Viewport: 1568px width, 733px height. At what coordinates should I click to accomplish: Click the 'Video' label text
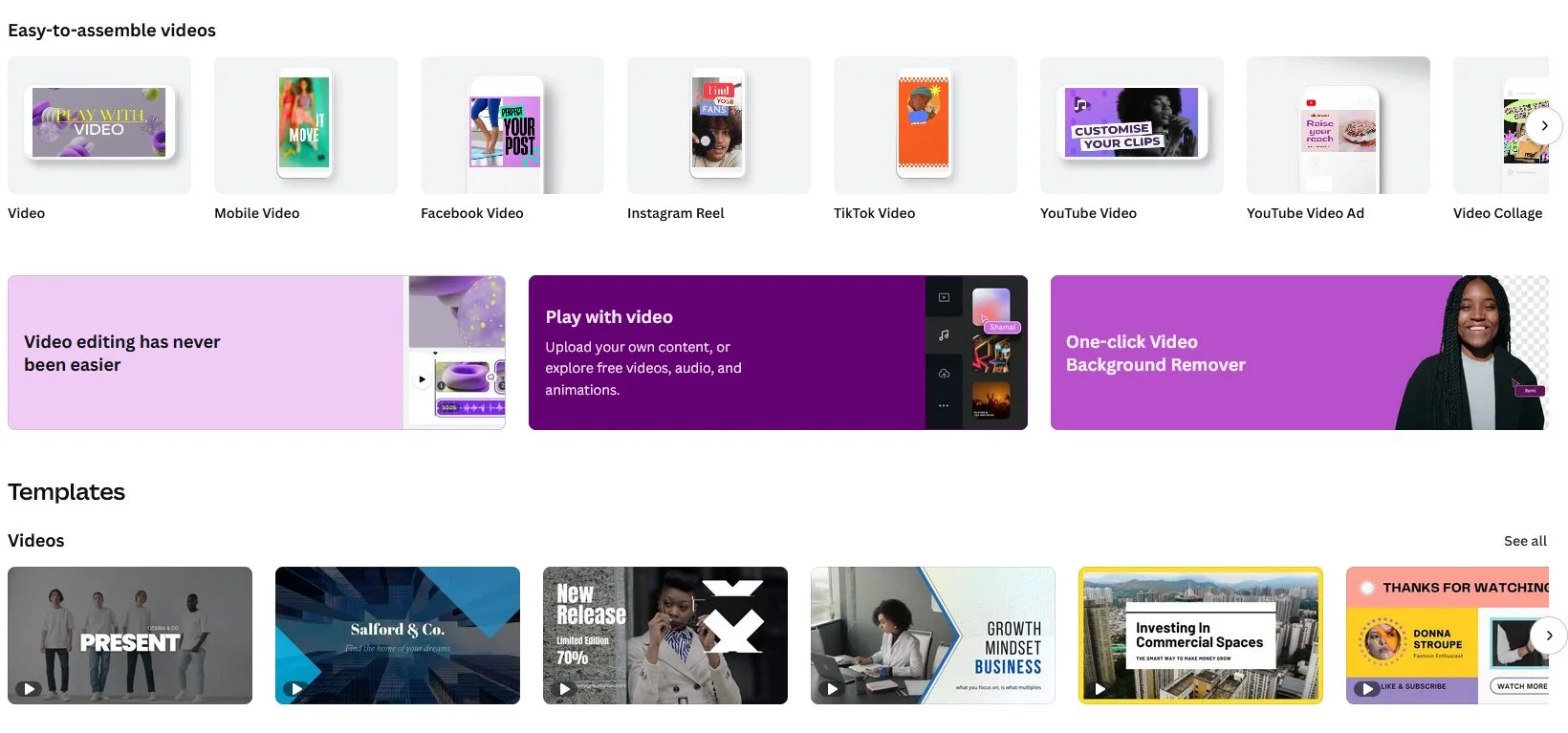tap(27, 213)
